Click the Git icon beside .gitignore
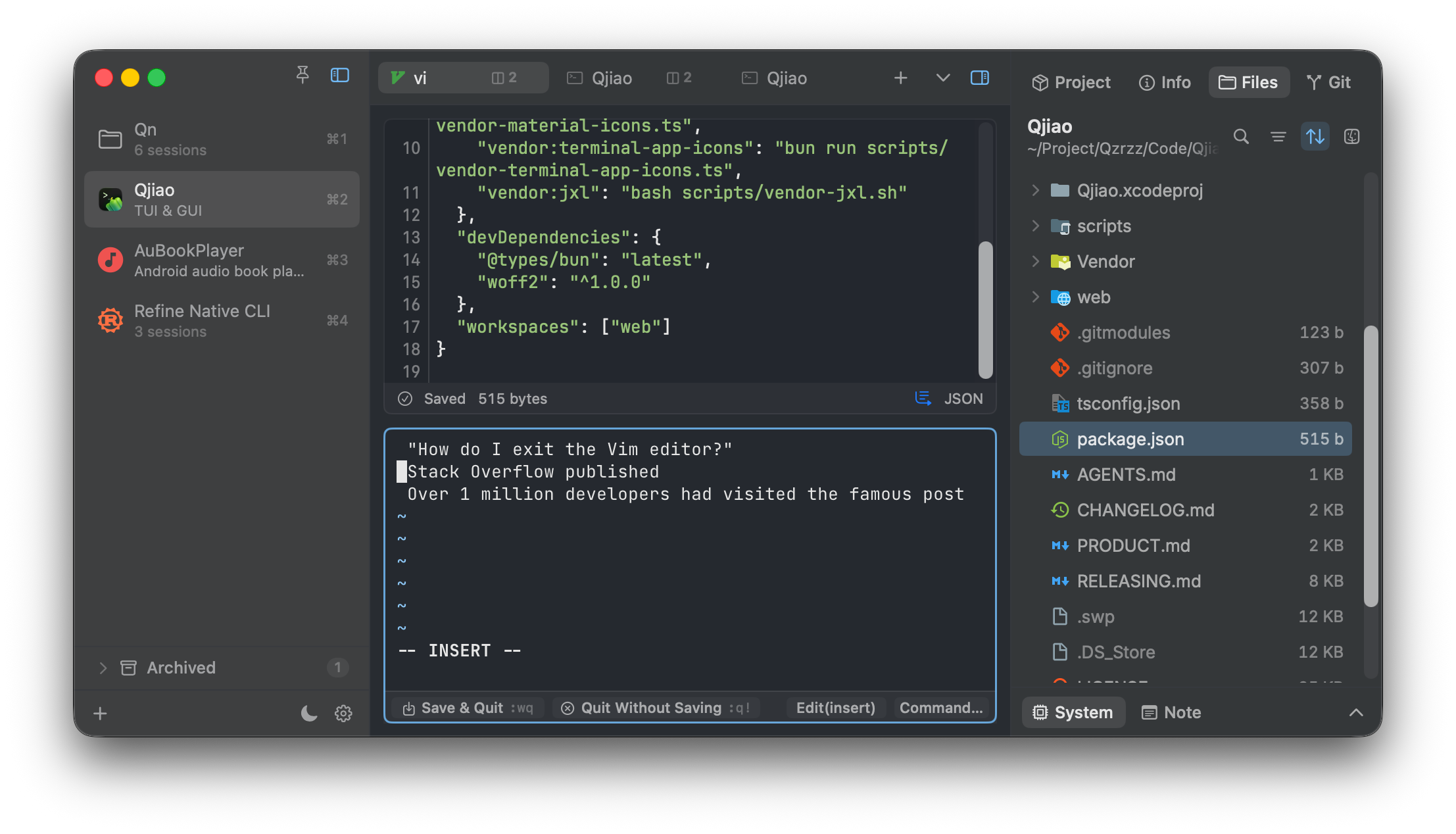Image resolution: width=1456 pixels, height=834 pixels. (1059, 368)
